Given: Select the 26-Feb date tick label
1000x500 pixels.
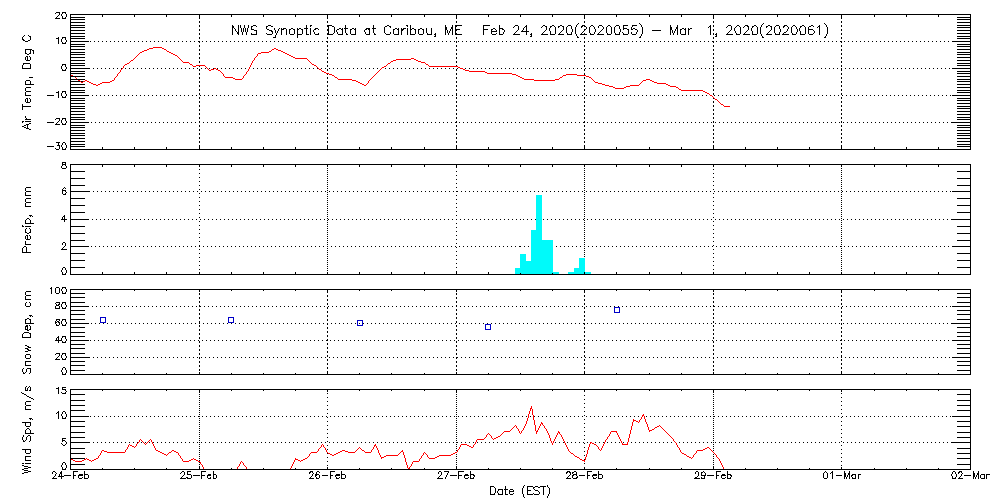Looking at the screenshot, I should coord(328,476).
